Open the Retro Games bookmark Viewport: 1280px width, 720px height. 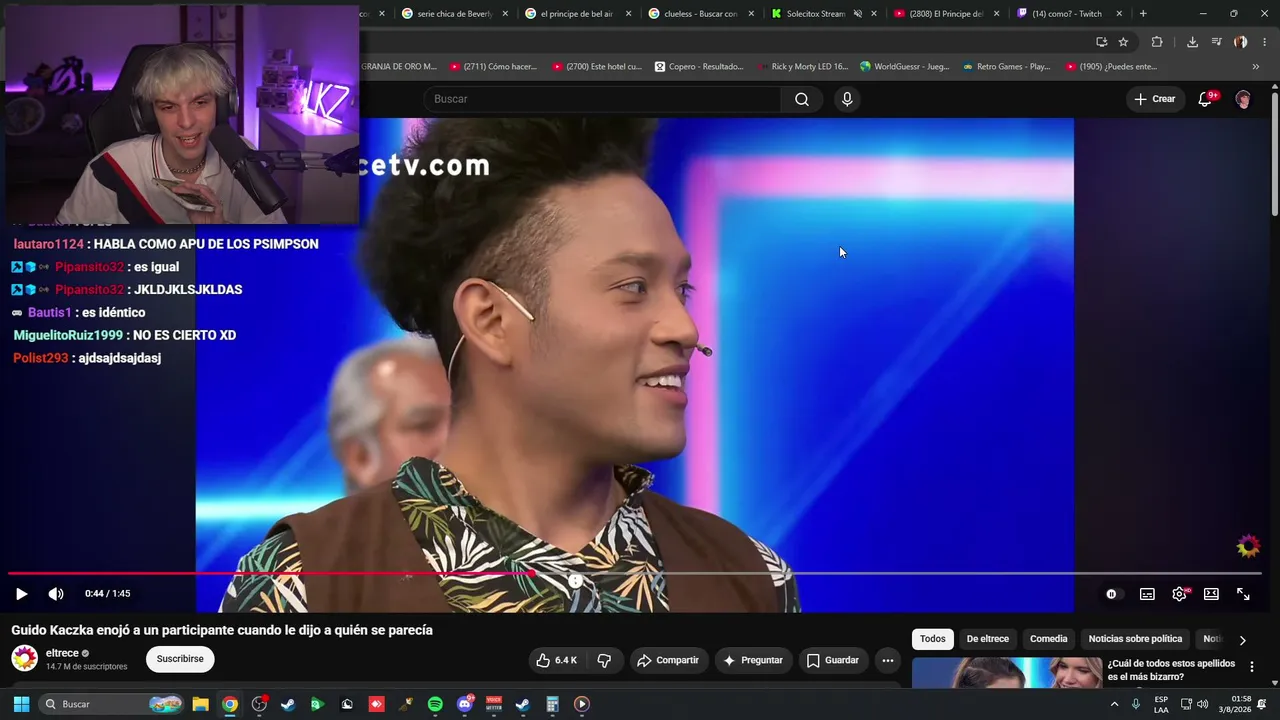(x=1006, y=67)
